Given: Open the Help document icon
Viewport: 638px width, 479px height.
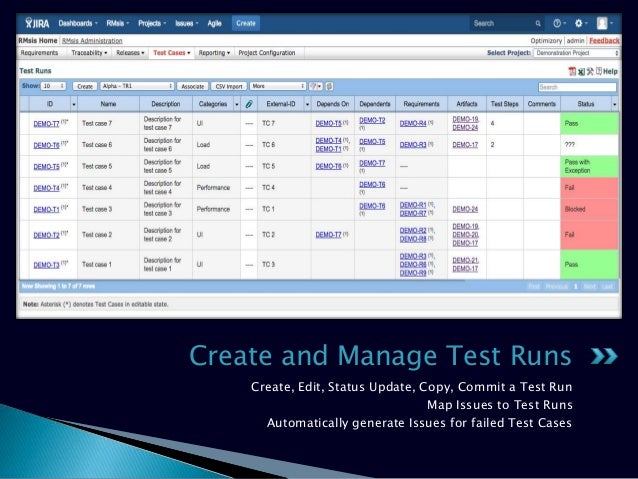Looking at the screenshot, I should (599, 71).
